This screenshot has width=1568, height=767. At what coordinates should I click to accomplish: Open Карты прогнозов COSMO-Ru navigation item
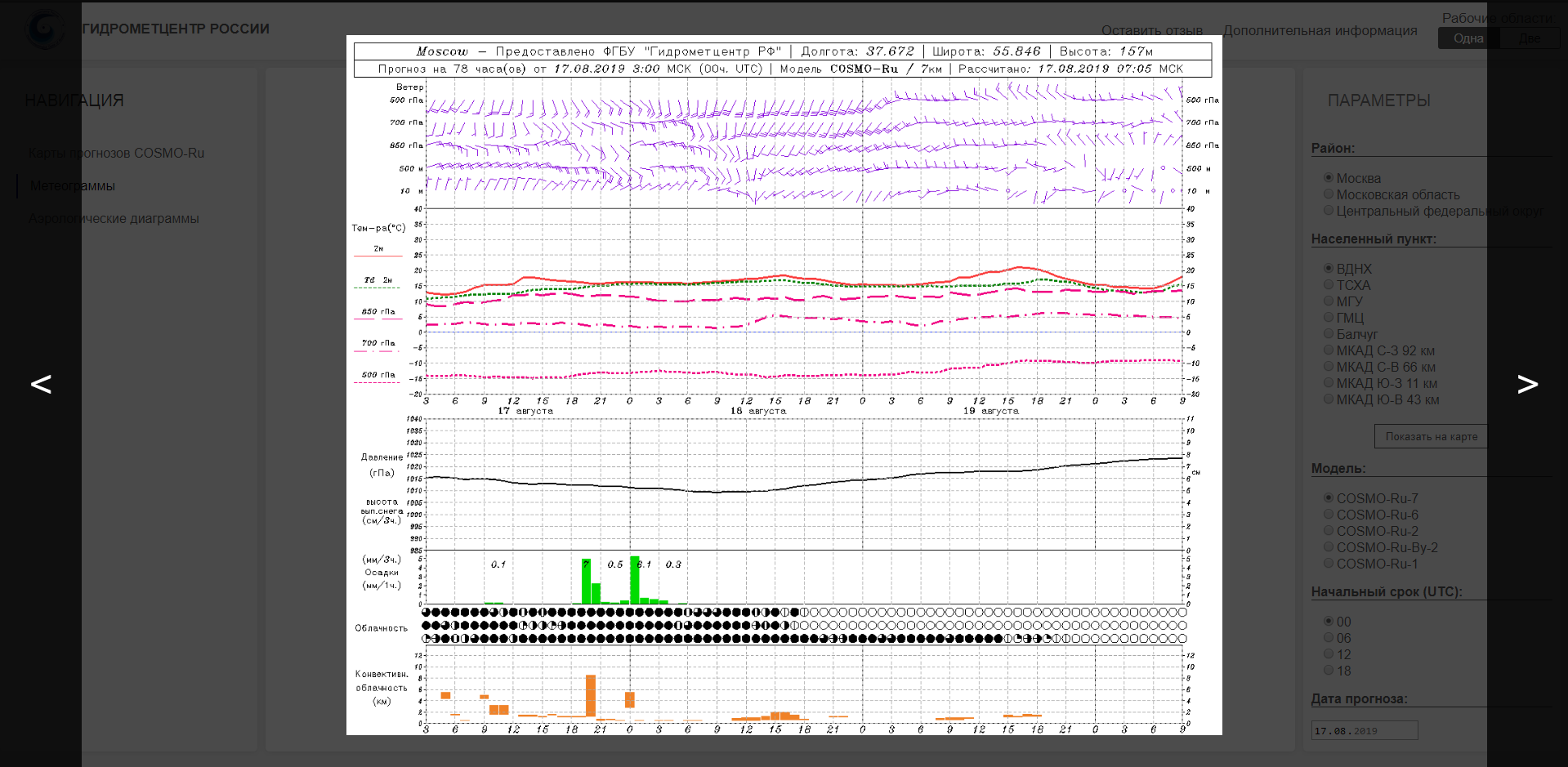[116, 153]
